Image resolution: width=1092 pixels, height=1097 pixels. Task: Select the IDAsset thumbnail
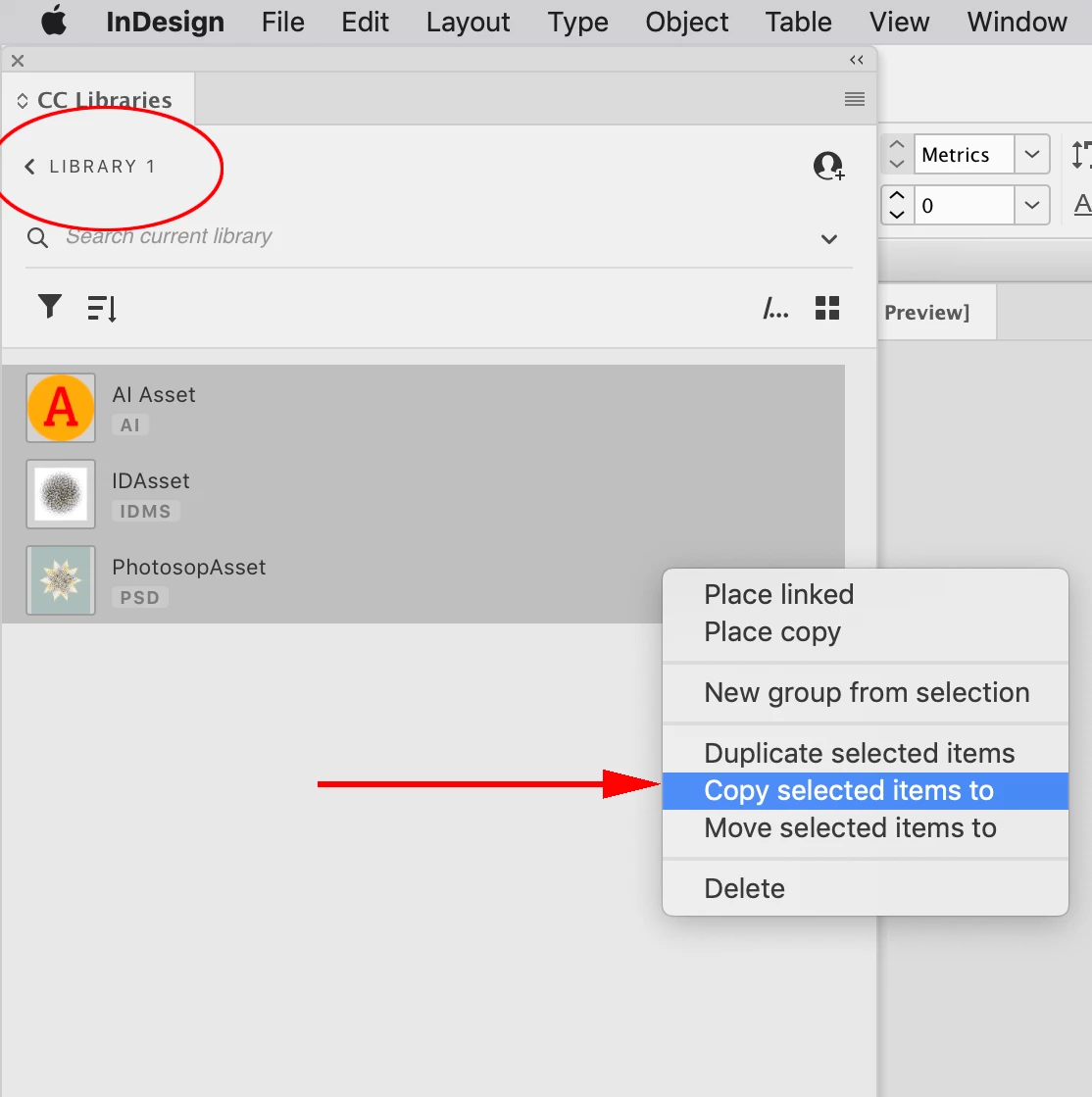[x=61, y=494]
